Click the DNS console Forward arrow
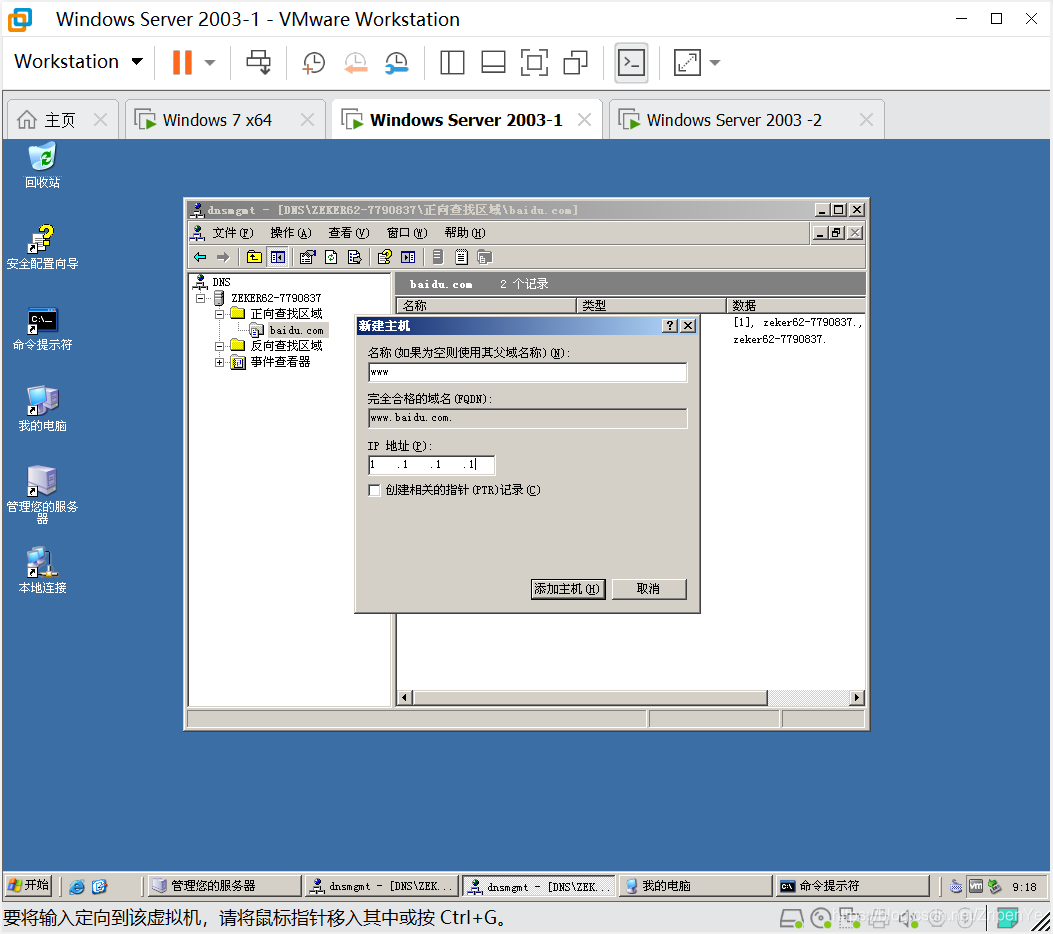This screenshot has height=934, width=1053. coord(223,257)
